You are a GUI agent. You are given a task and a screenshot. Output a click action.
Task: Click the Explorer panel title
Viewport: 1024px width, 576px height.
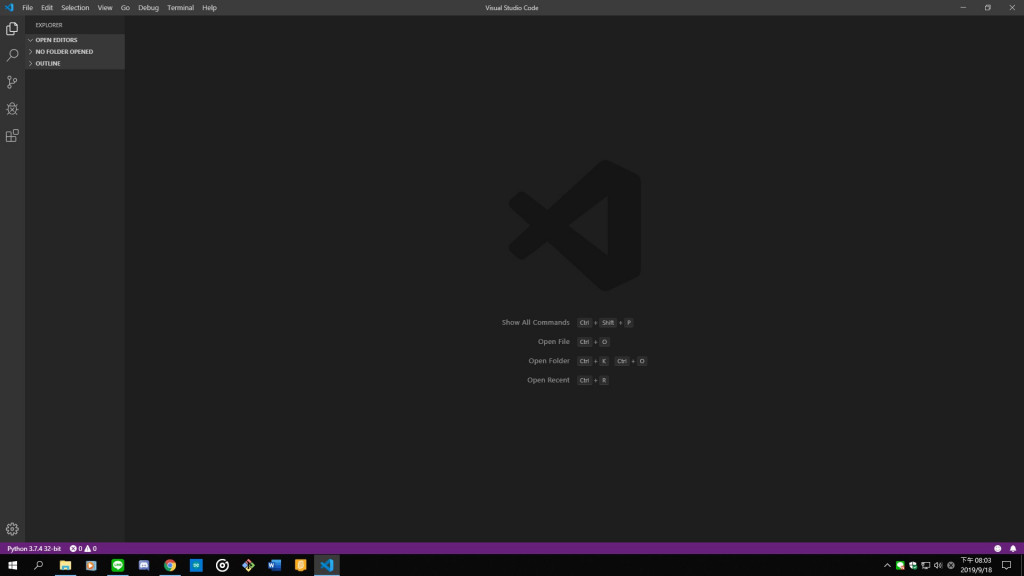tap(49, 25)
